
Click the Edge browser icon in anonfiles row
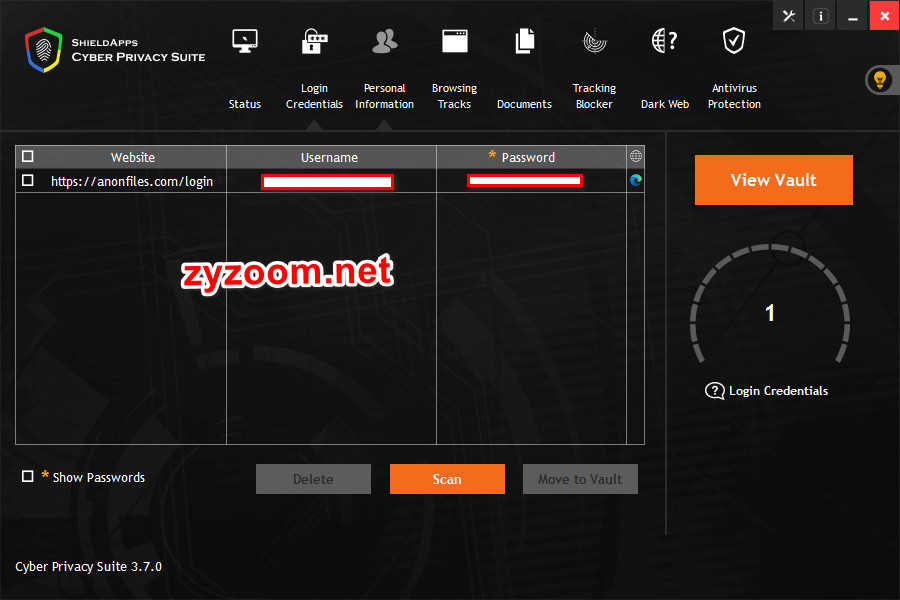tap(635, 180)
